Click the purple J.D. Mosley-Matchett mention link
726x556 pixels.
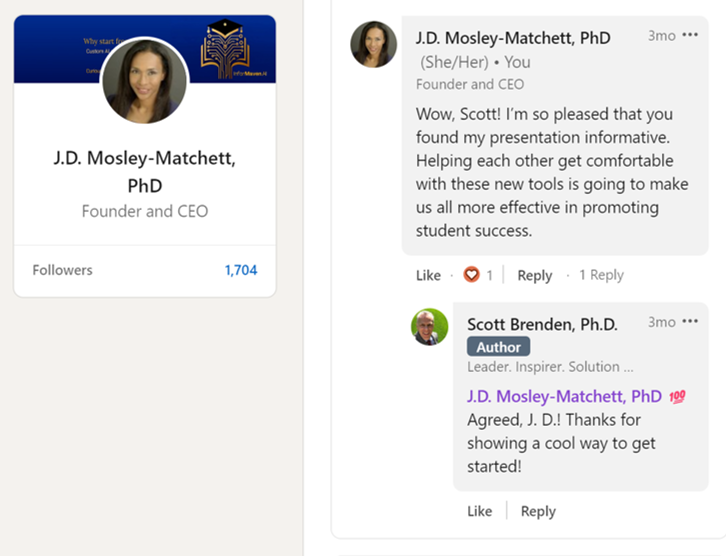click(x=564, y=397)
